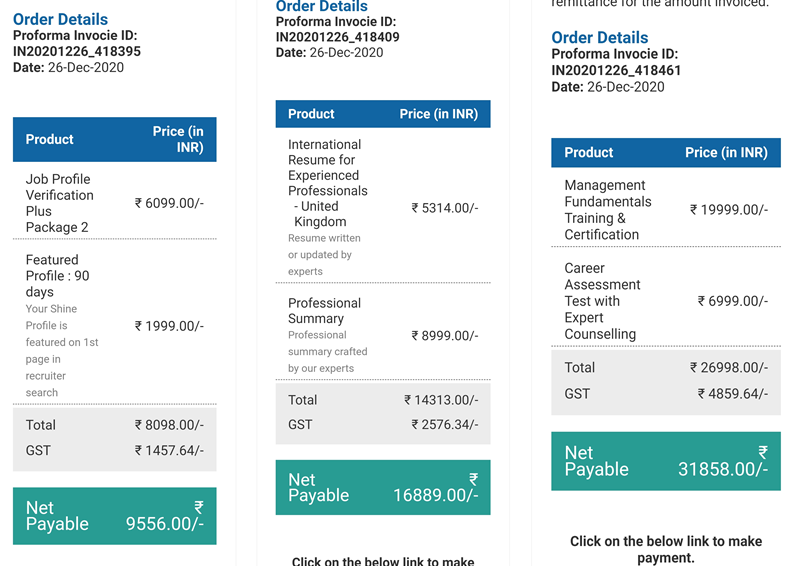The image size is (796, 566).
Task: Click the ₹ 19999.00 price
Action: (x=729, y=210)
